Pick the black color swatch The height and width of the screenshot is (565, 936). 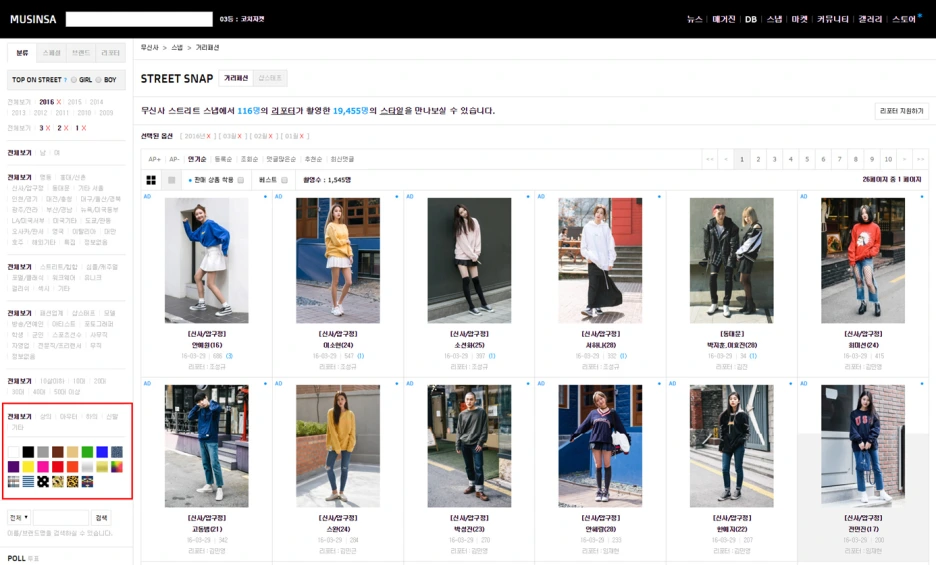pos(28,452)
